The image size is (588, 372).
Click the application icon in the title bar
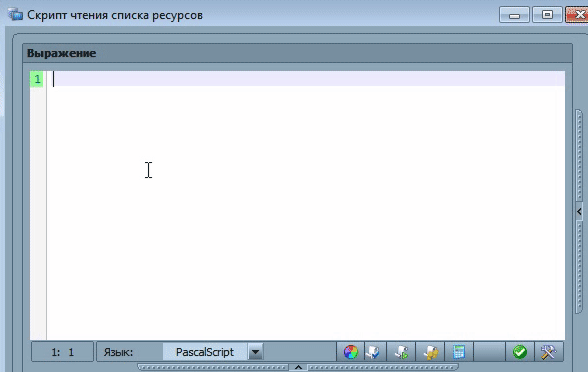15,14
